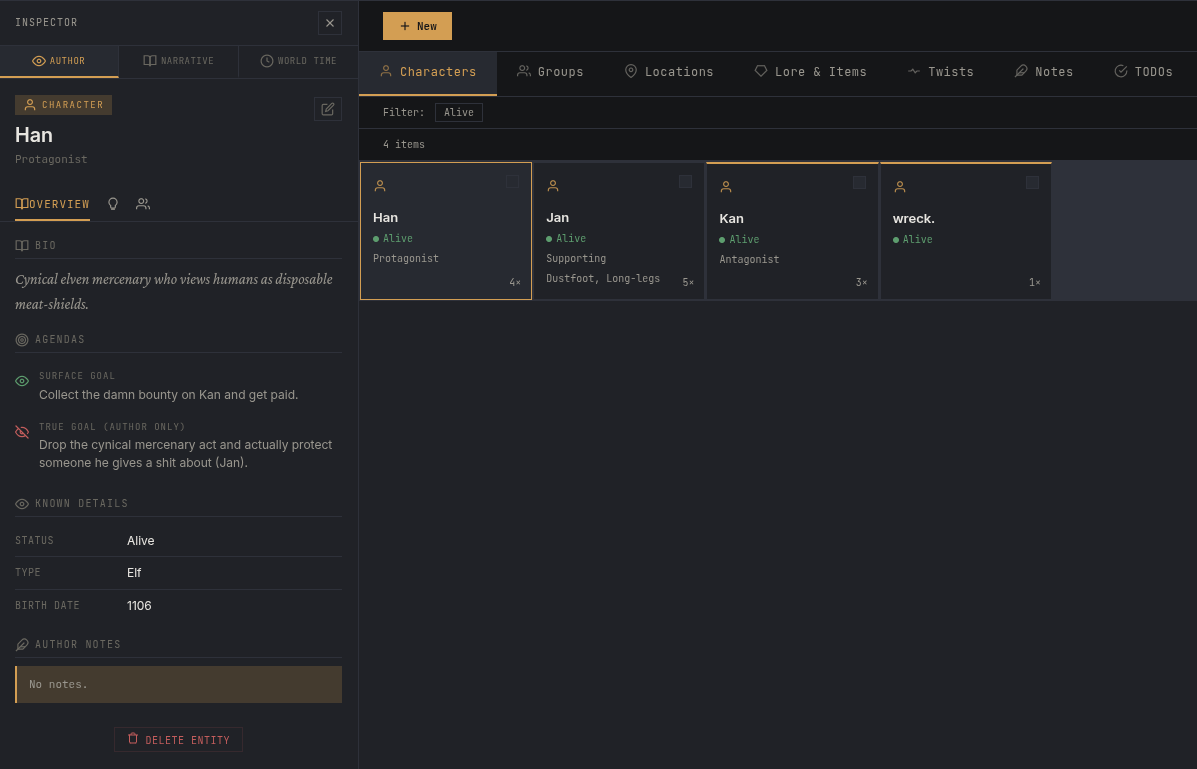This screenshot has width=1197, height=769.
Task: Select the Kan character name
Action: 731,218
